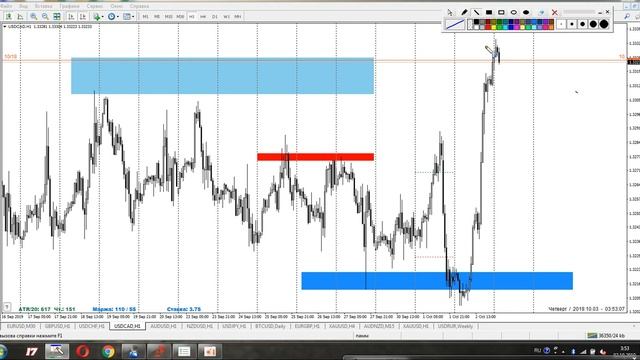The height and width of the screenshot is (360, 640).
Task: Click the templates icon
Action: click(x=127, y=17)
